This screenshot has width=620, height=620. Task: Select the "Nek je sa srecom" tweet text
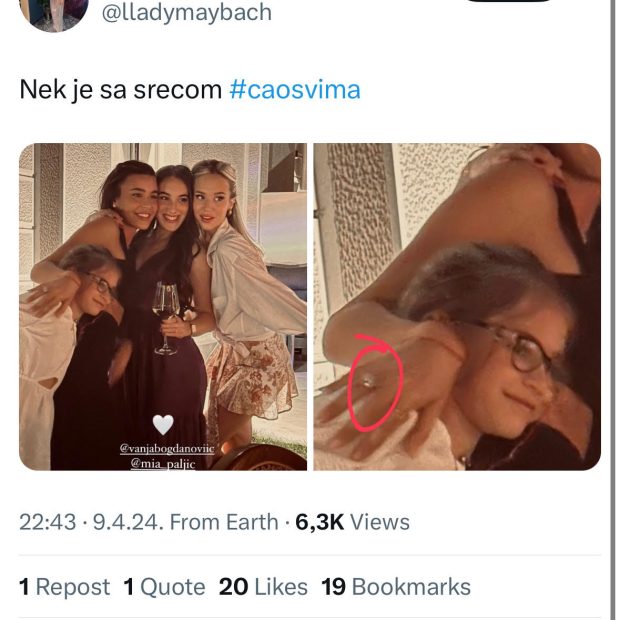[x=121, y=90]
